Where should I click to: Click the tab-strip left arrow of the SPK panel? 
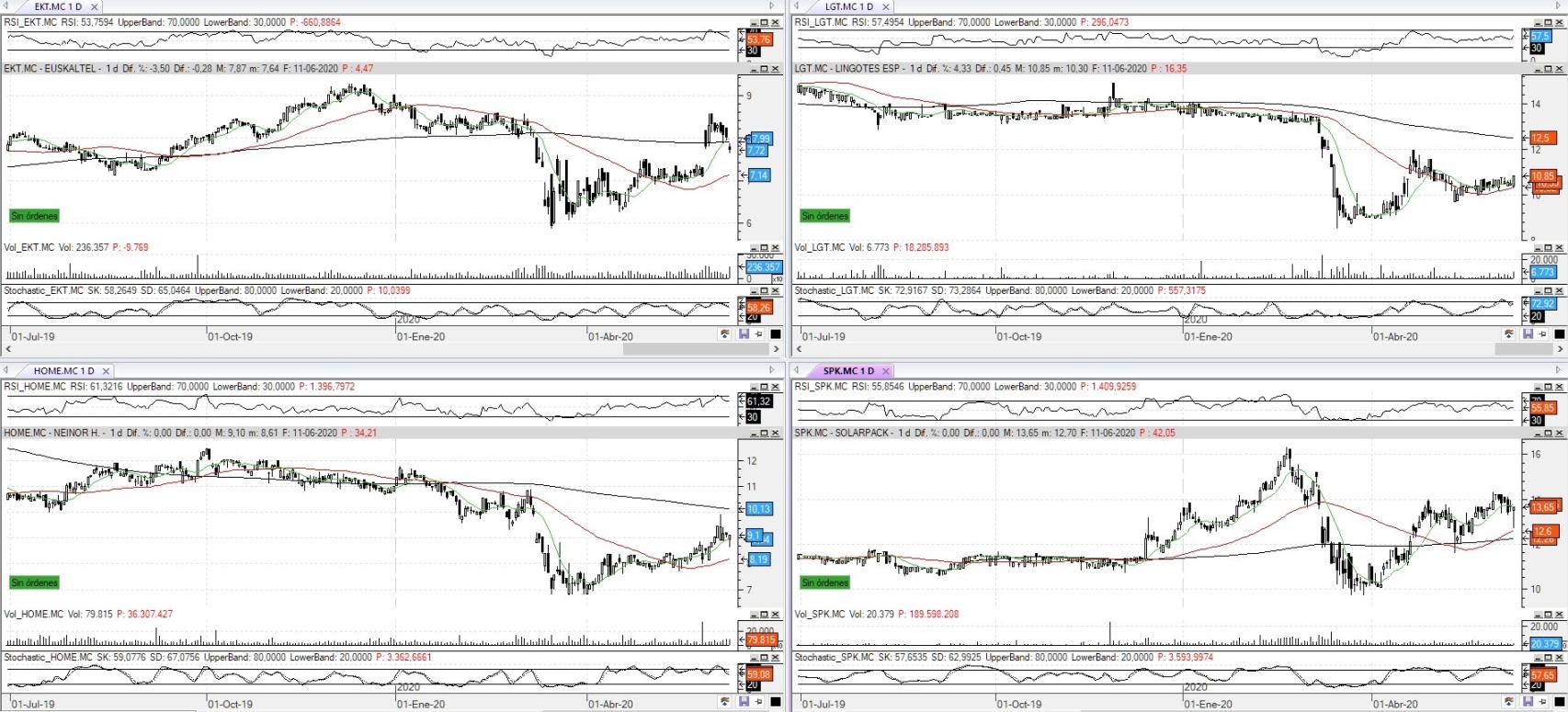798,370
